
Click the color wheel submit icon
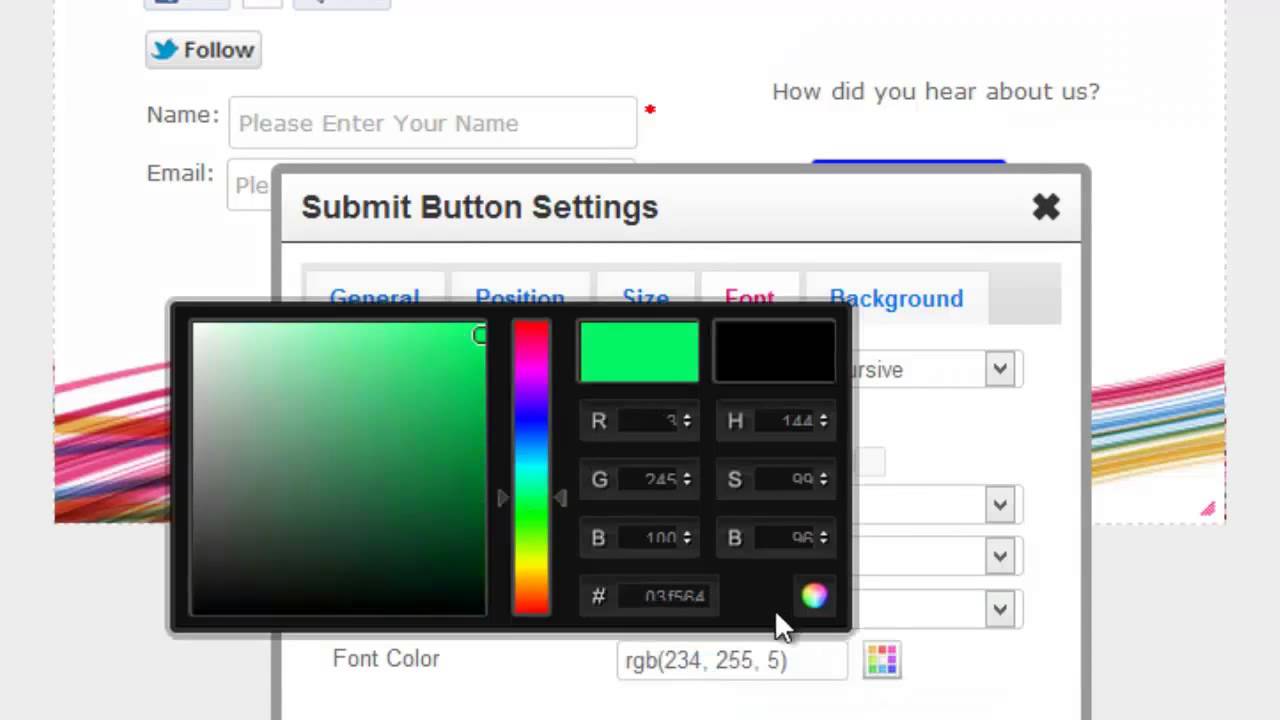pos(814,596)
